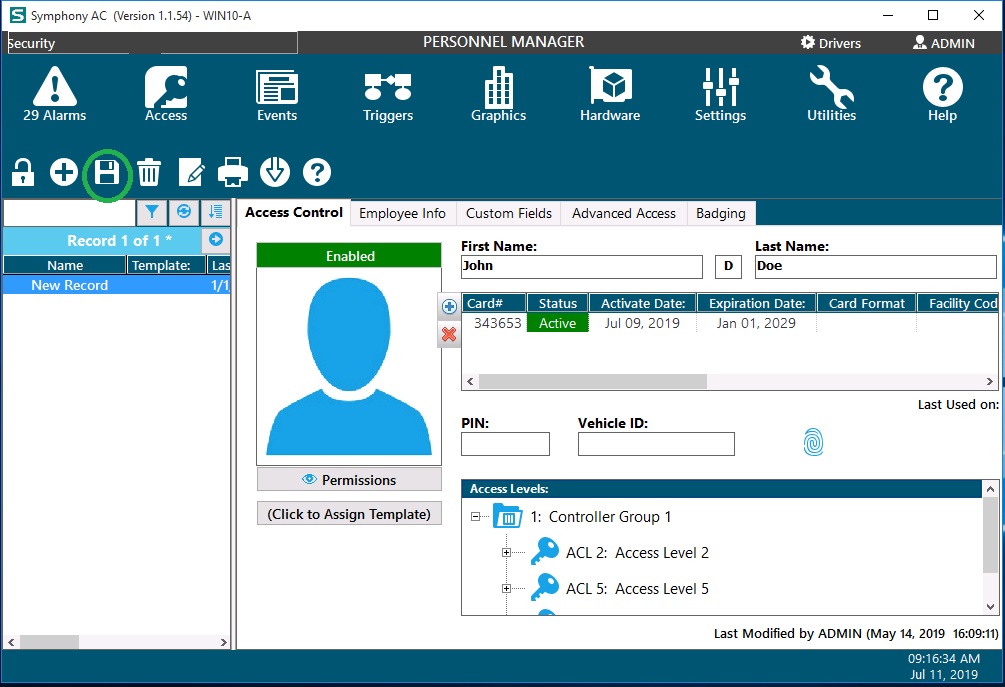Add a new card with plus icon

coord(449,307)
